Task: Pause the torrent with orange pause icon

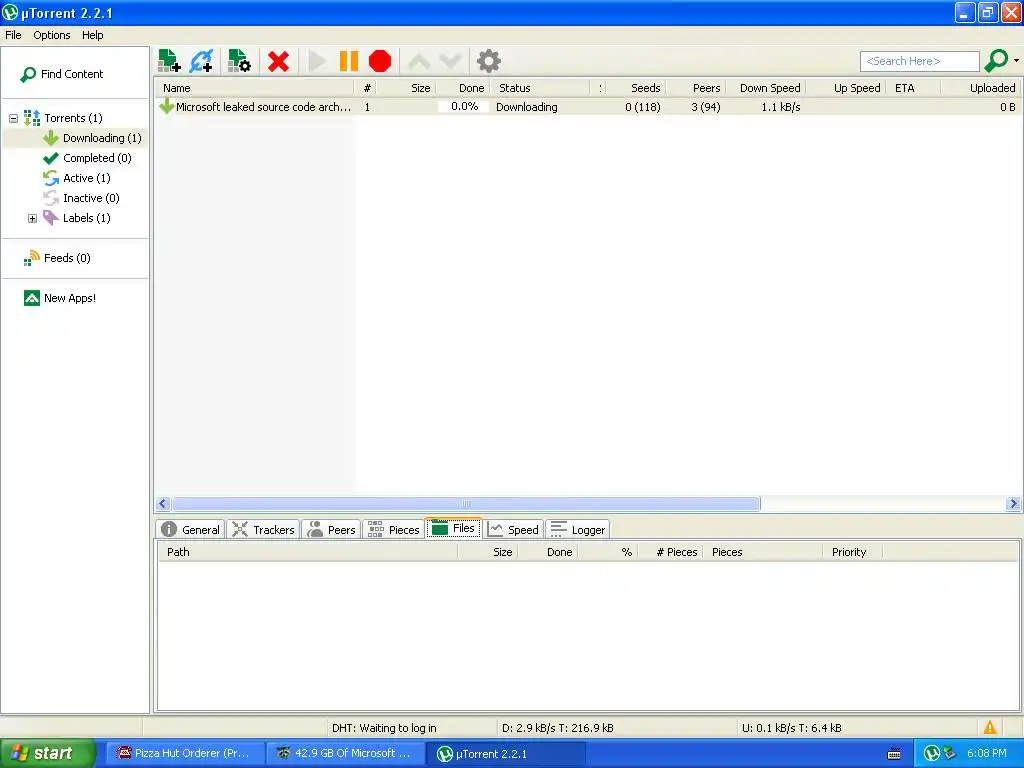Action: pyautogui.click(x=349, y=61)
